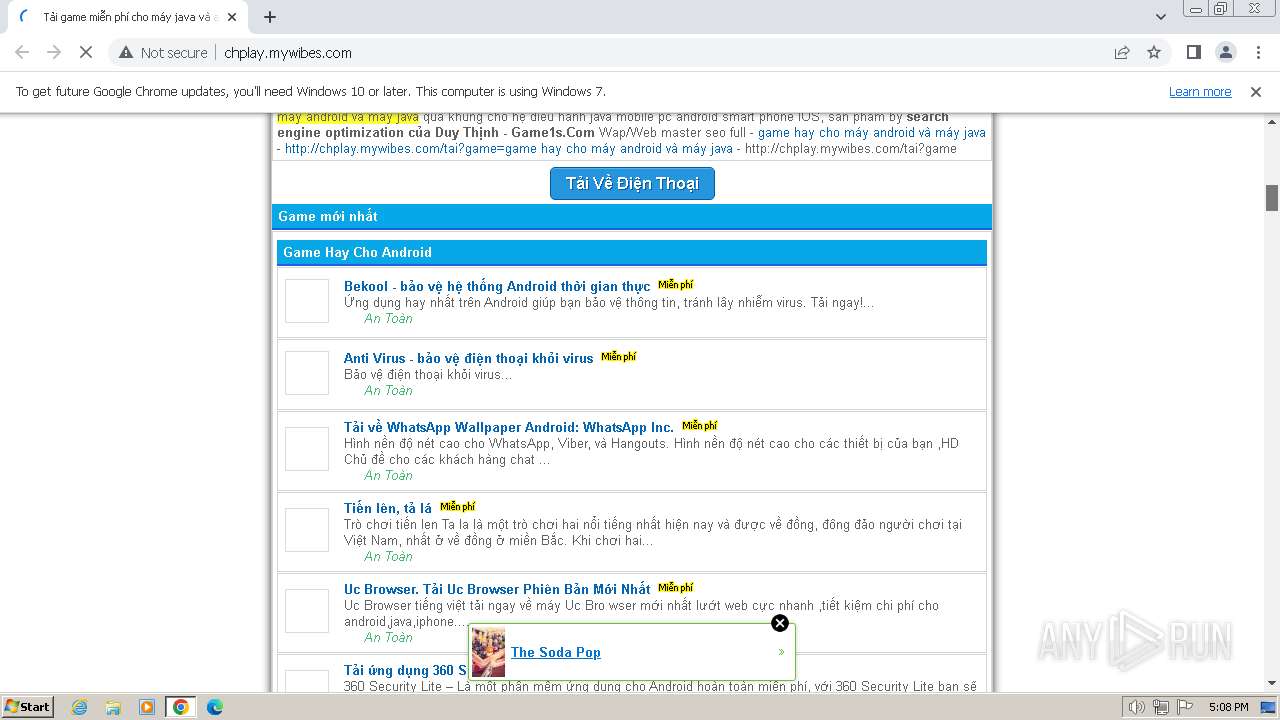Click the scrollbar down arrow
Image resolution: width=1280 pixels, height=720 pixels.
point(1272,683)
